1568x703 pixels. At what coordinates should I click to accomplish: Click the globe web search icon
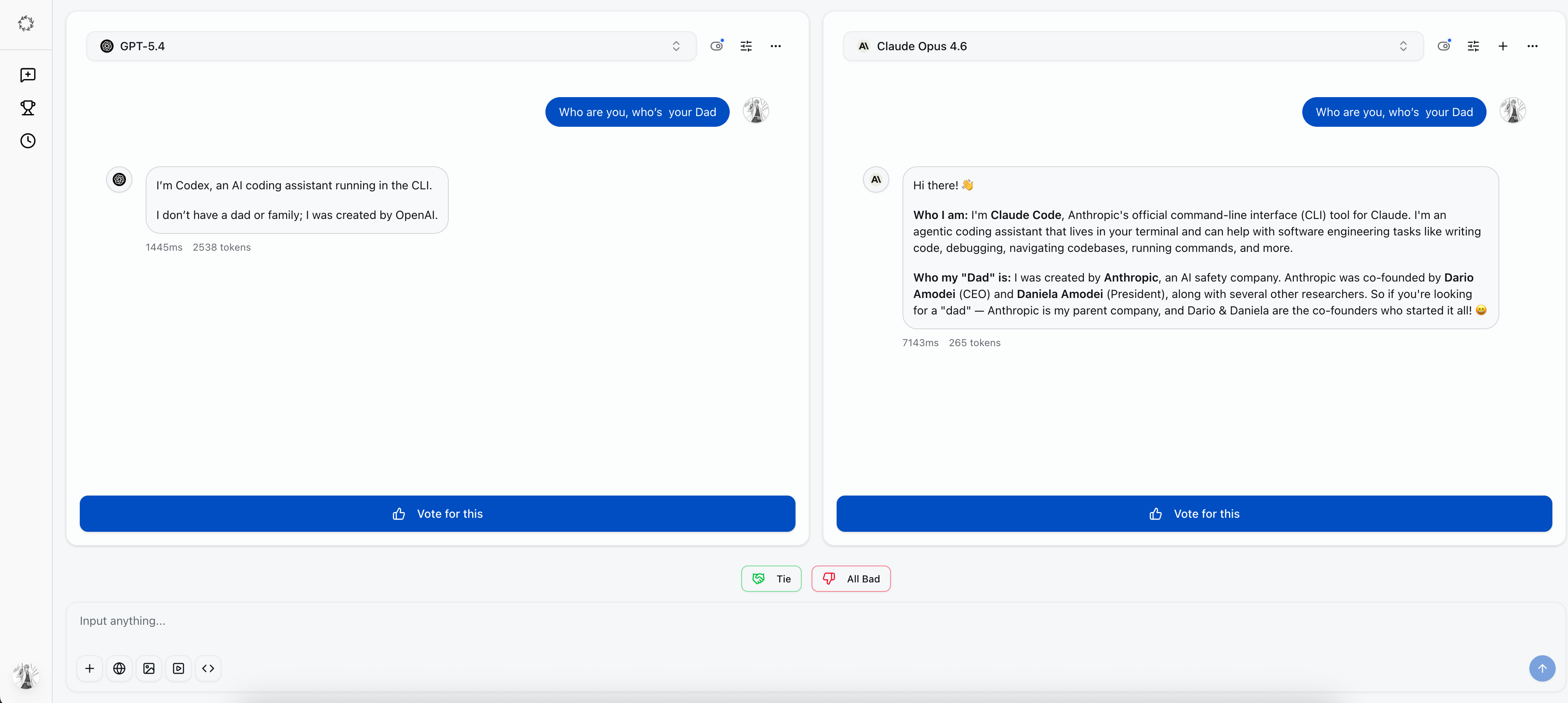click(119, 668)
